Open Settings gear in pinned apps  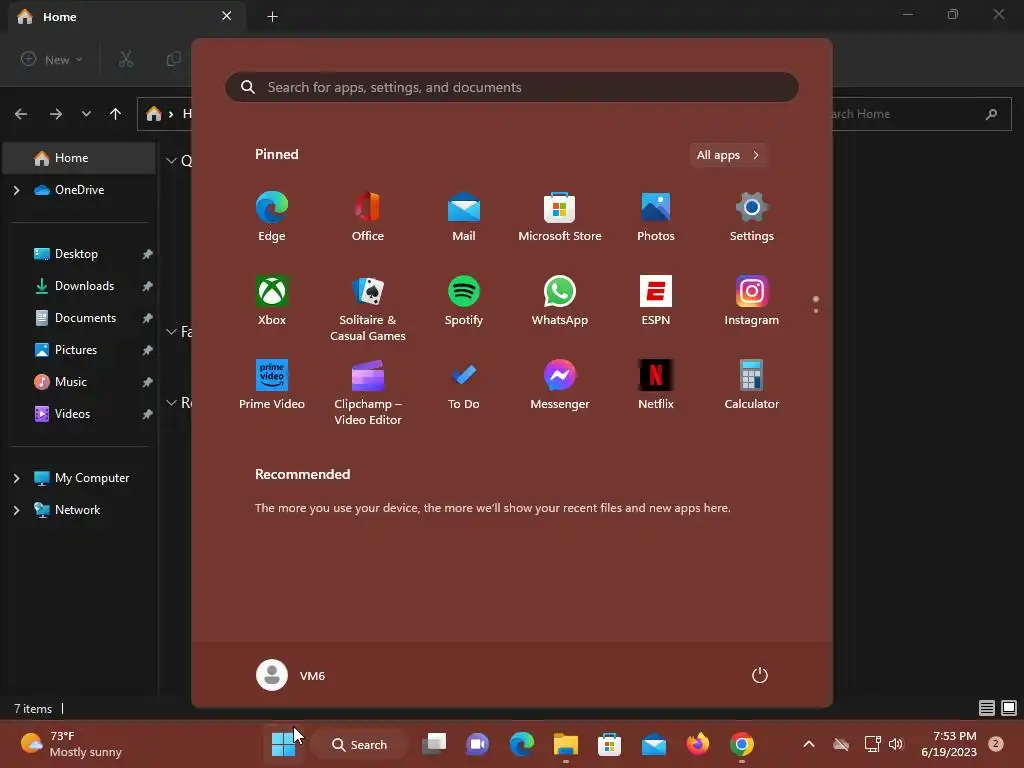coord(752,217)
